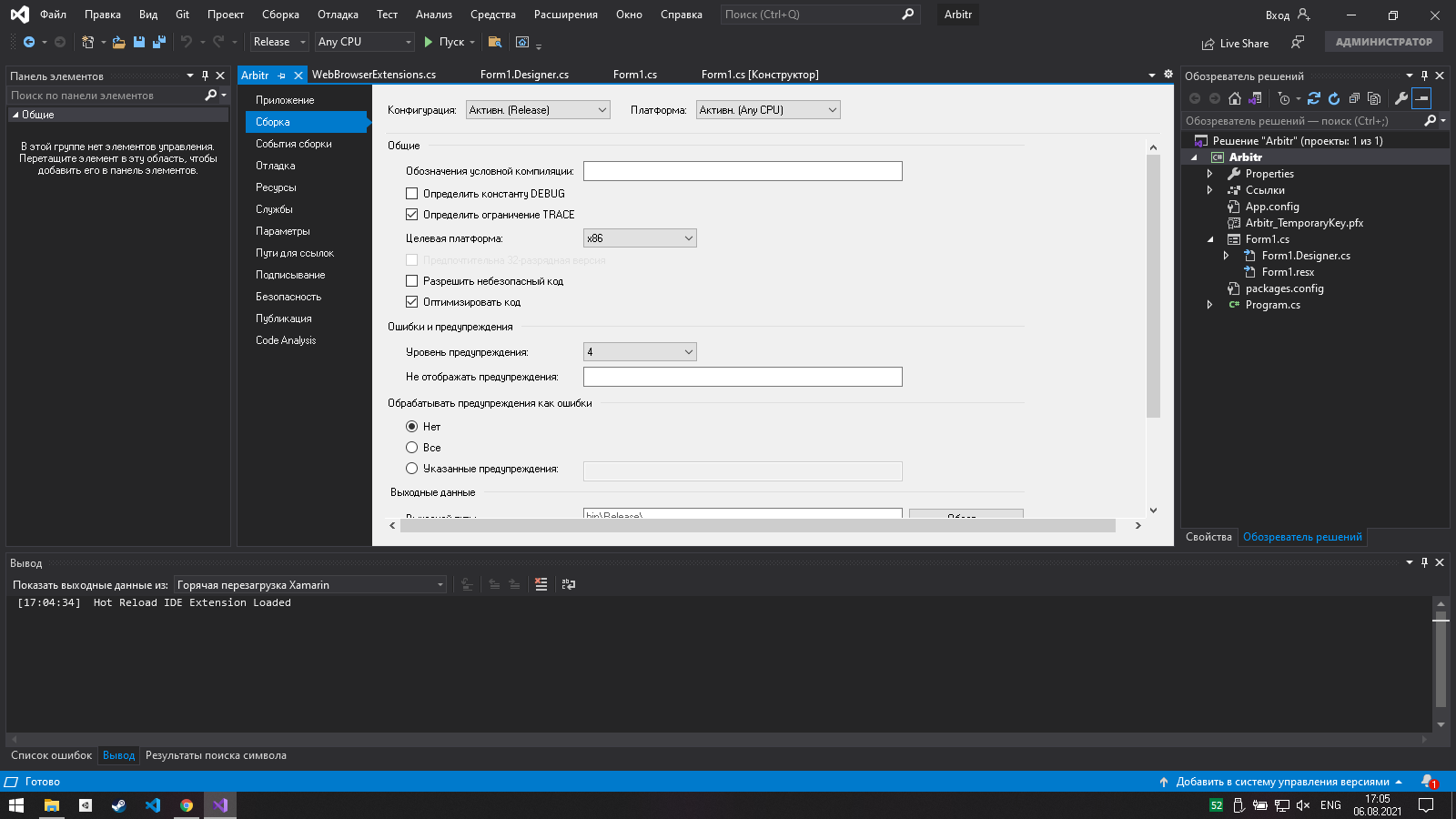Click the Find in Files icon
This screenshot has width=1456, height=819.
click(x=495, y=42)
